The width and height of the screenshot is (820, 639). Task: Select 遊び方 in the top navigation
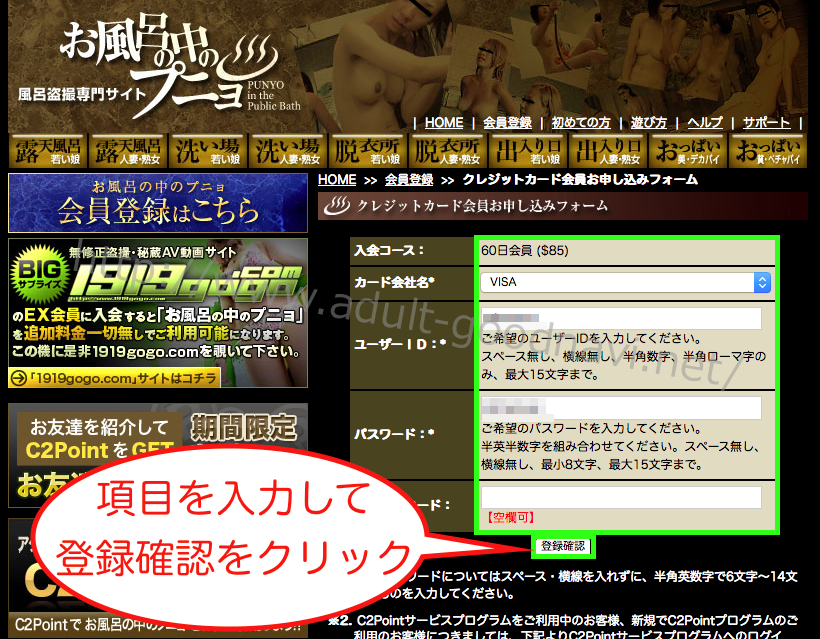point(649,123)
